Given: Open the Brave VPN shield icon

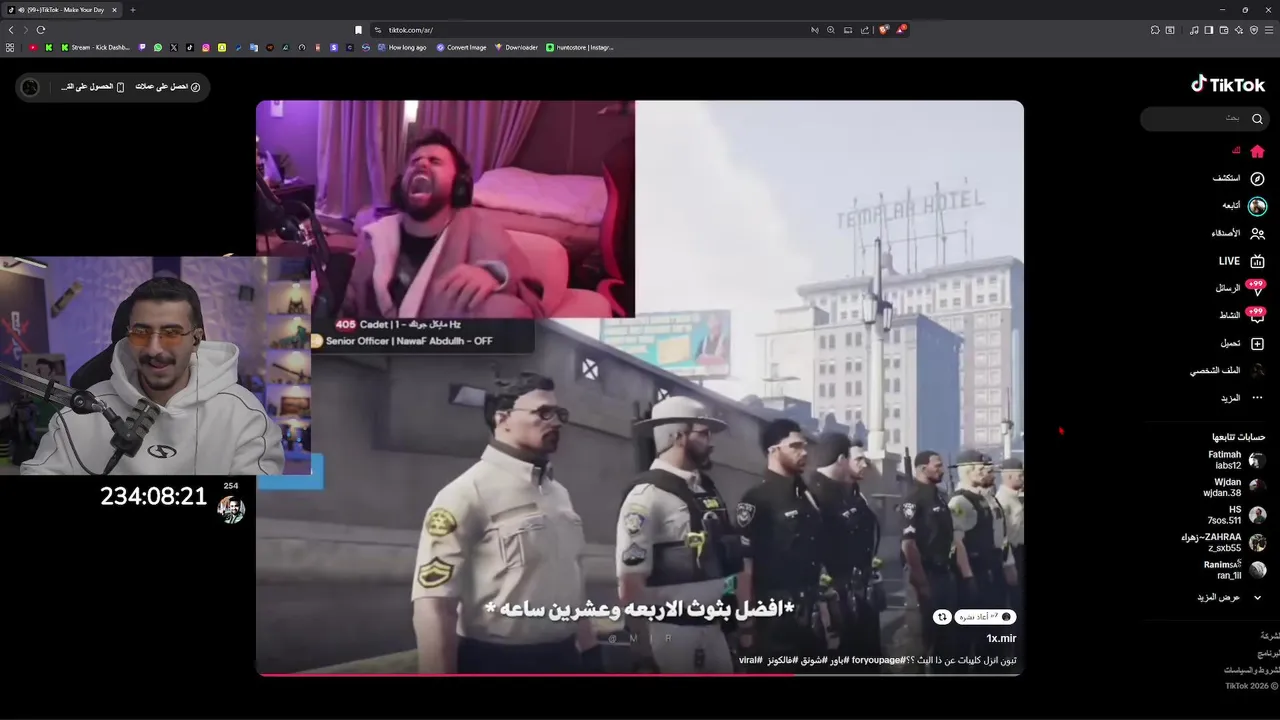Looking at the screenshot, I should tap(1253, 30).
